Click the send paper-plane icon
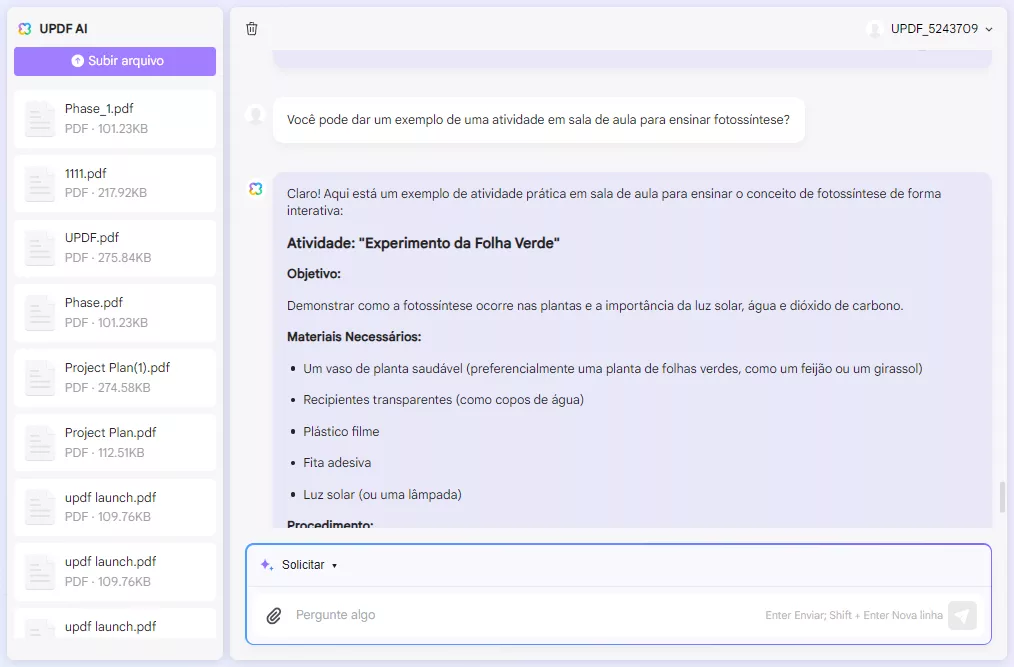 (960, 615)
